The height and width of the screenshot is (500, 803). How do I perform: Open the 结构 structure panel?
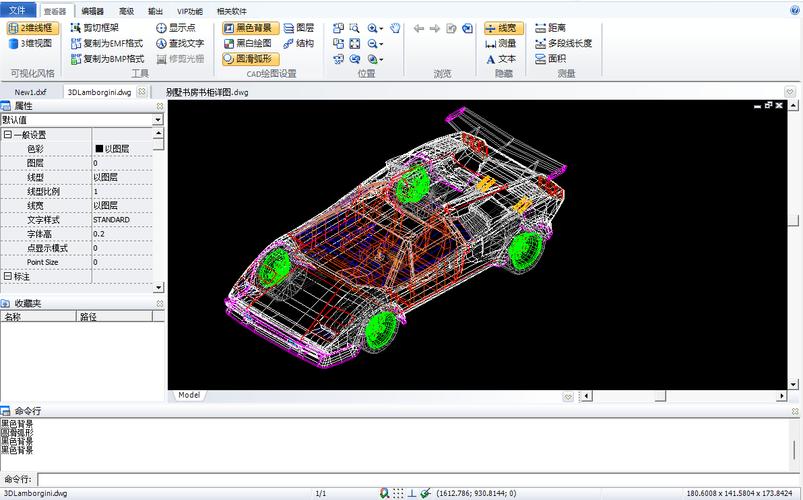[299, 44]
